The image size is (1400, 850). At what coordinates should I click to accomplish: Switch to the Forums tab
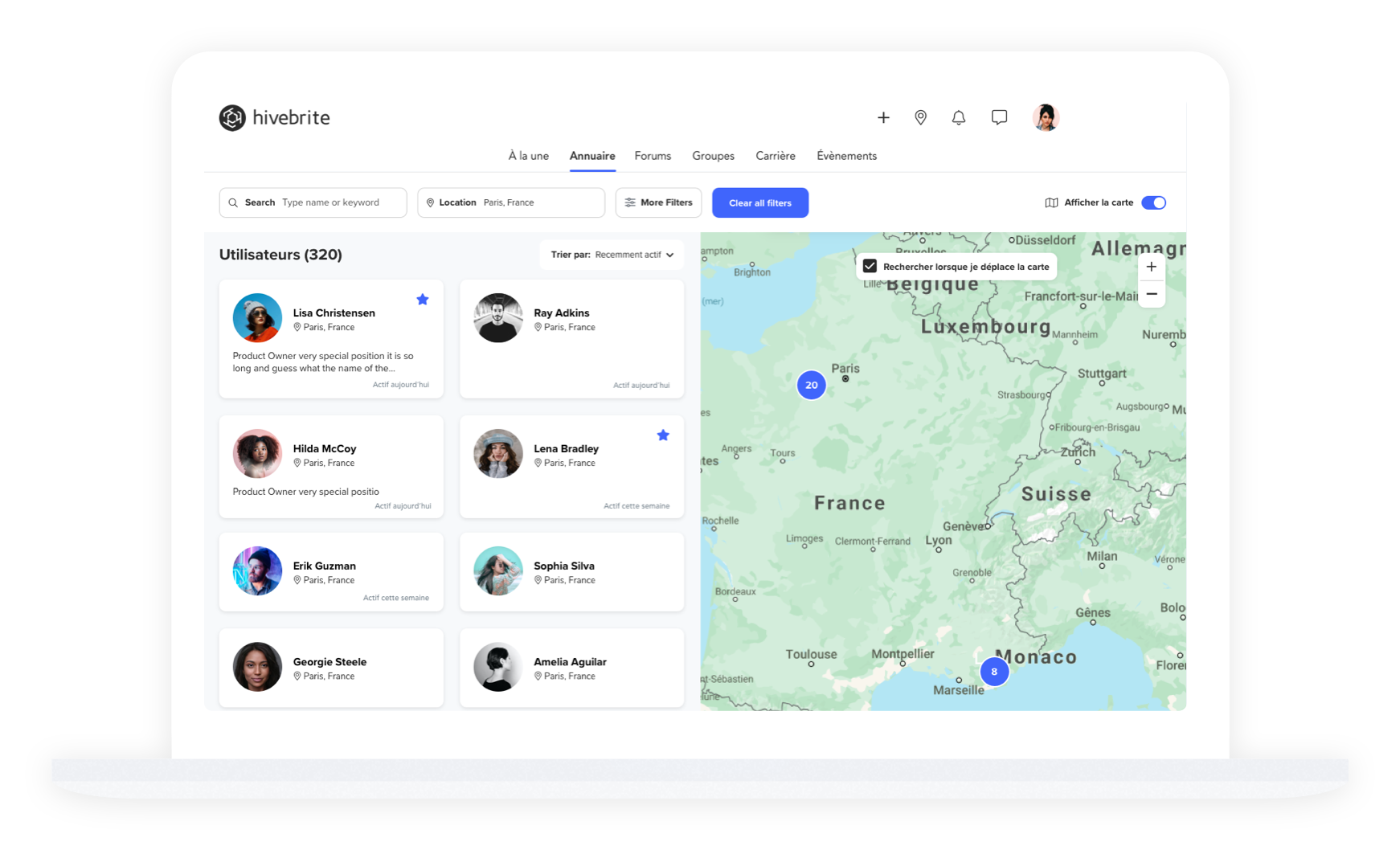pos(652,156)
